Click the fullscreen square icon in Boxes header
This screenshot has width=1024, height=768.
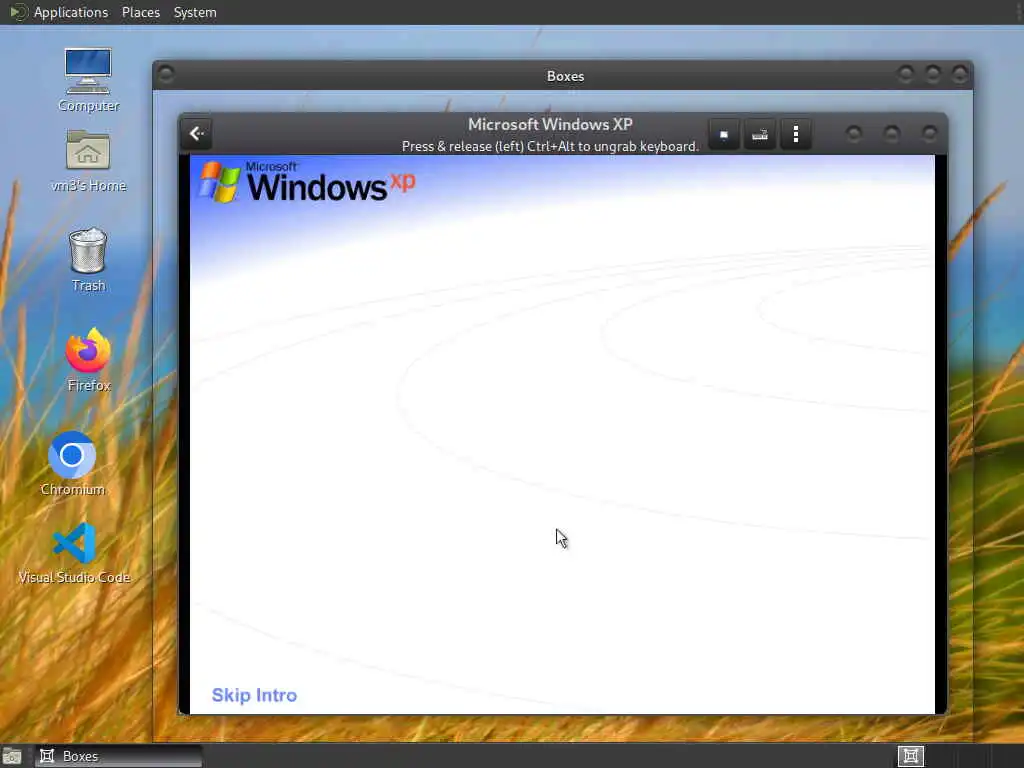pos(724,135)
